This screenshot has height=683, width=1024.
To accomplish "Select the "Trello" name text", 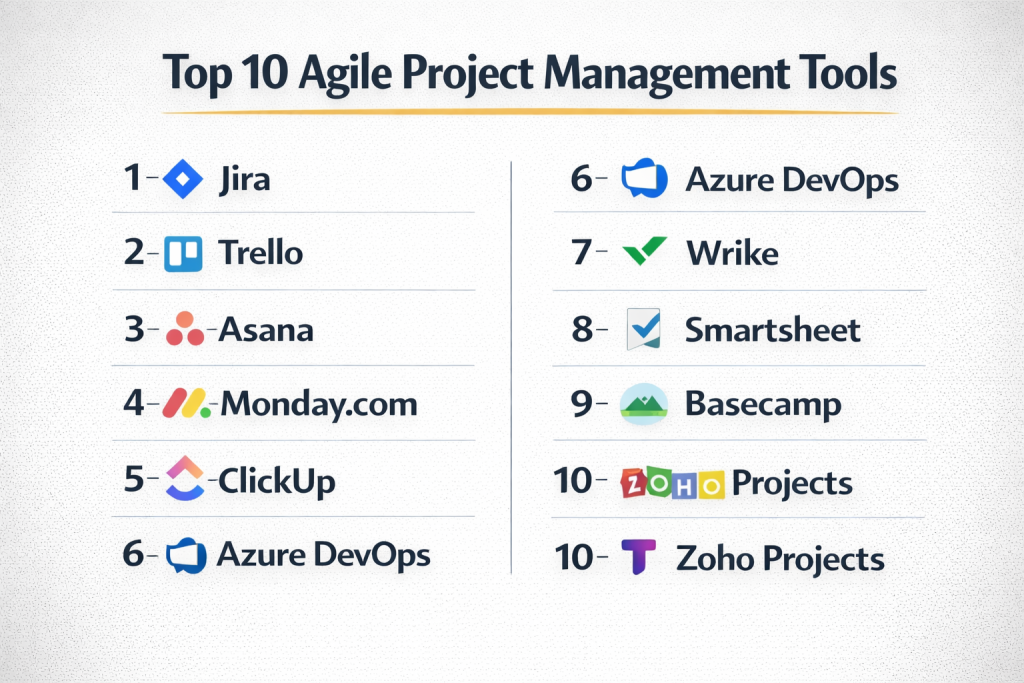I will (x=260, y=253).
